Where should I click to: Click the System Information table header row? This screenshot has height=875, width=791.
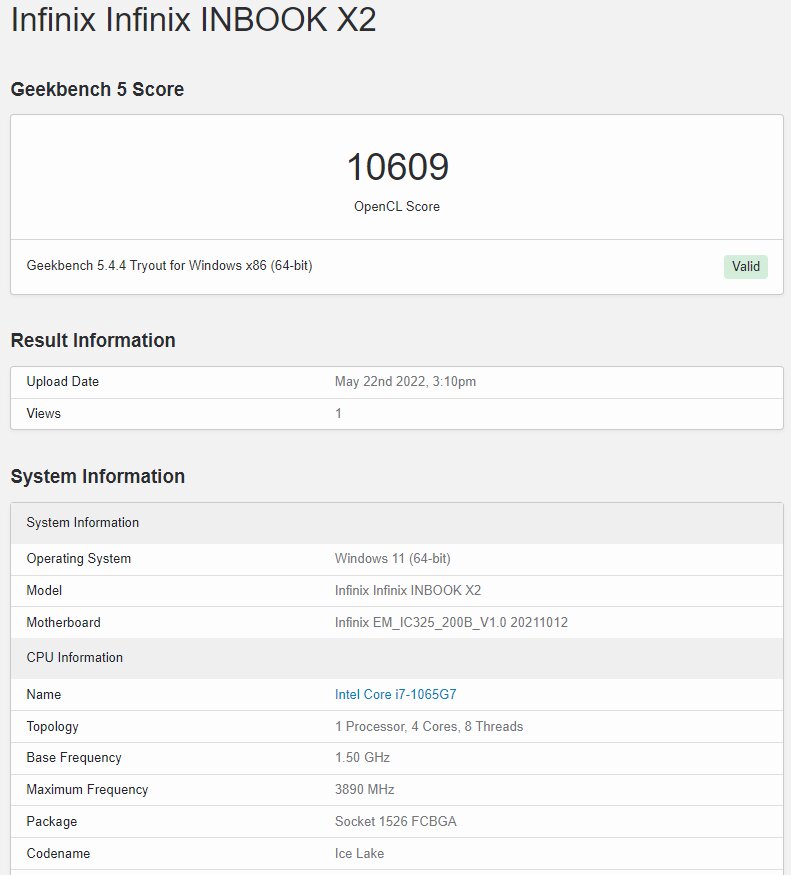[397, 523]
